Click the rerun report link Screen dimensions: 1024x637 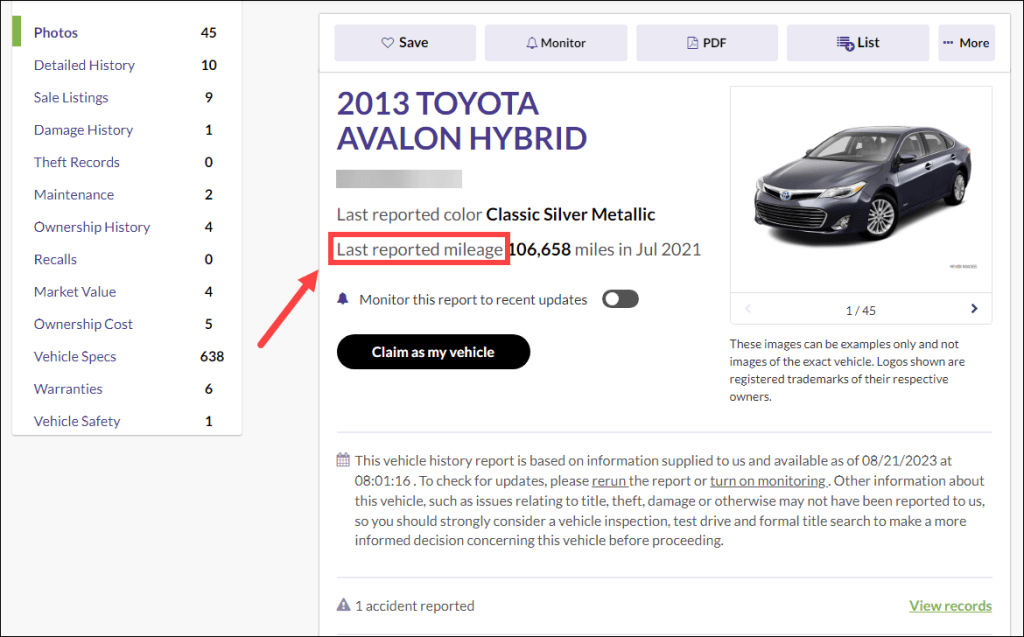pos(609,481)
